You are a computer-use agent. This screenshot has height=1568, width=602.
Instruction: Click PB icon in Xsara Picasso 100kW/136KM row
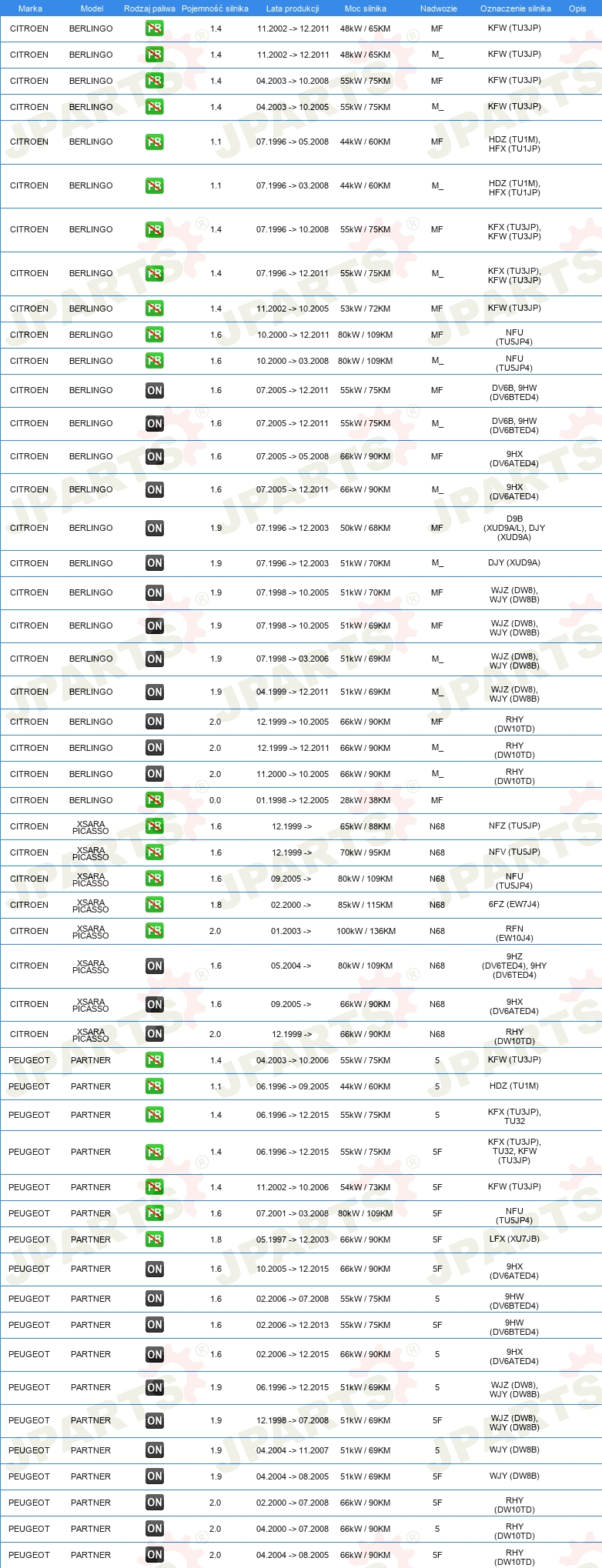pyautogui.click(x=154, y=931)
